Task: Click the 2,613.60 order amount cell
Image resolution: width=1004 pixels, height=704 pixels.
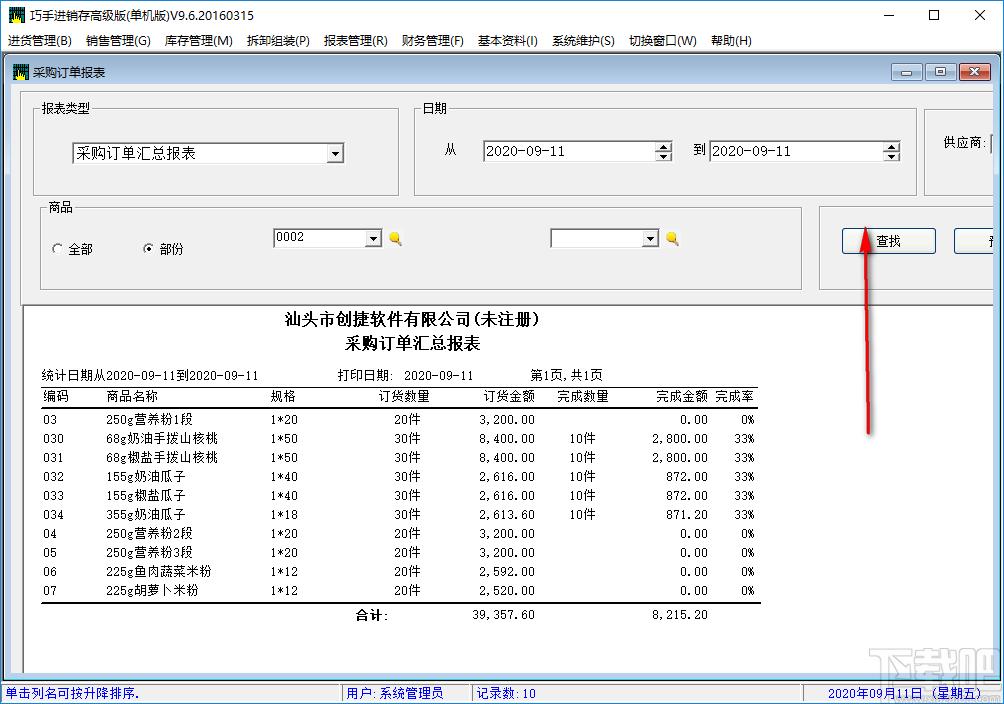Action: pos(507,514)
